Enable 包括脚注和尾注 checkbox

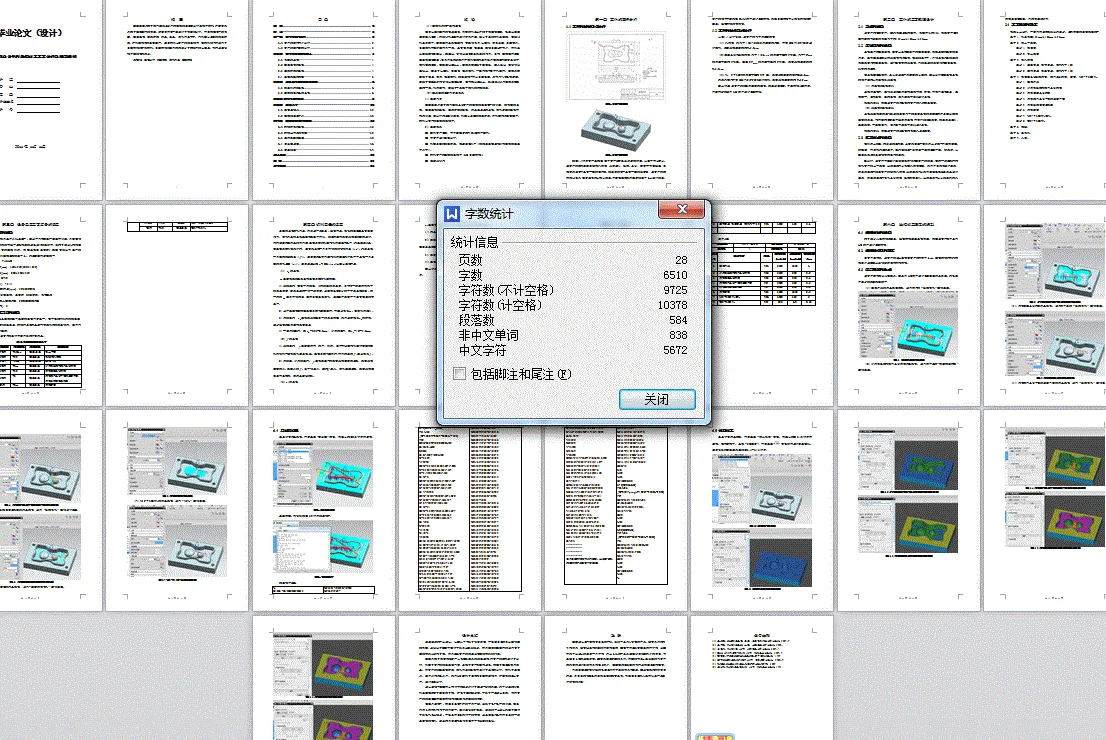click(x=459, y=374)
